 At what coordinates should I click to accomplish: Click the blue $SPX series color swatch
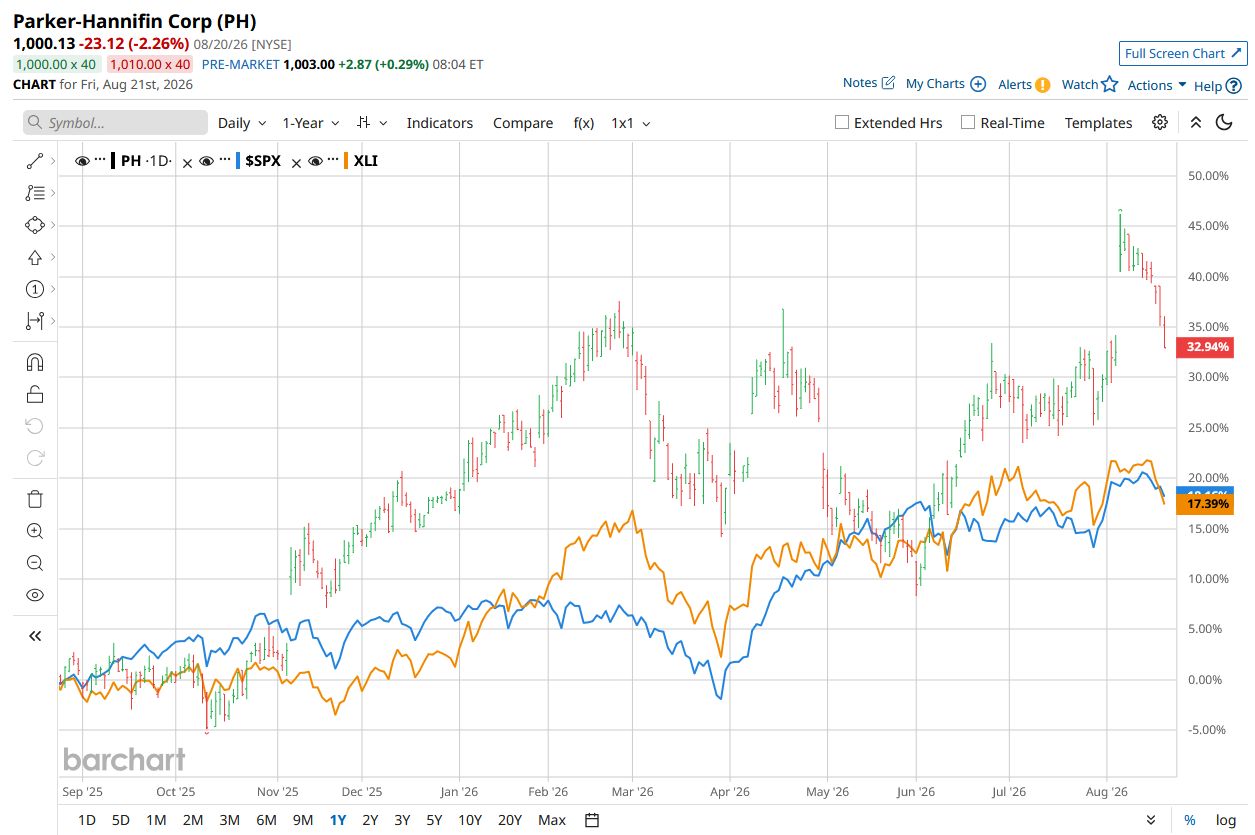[x=238, y=161]
